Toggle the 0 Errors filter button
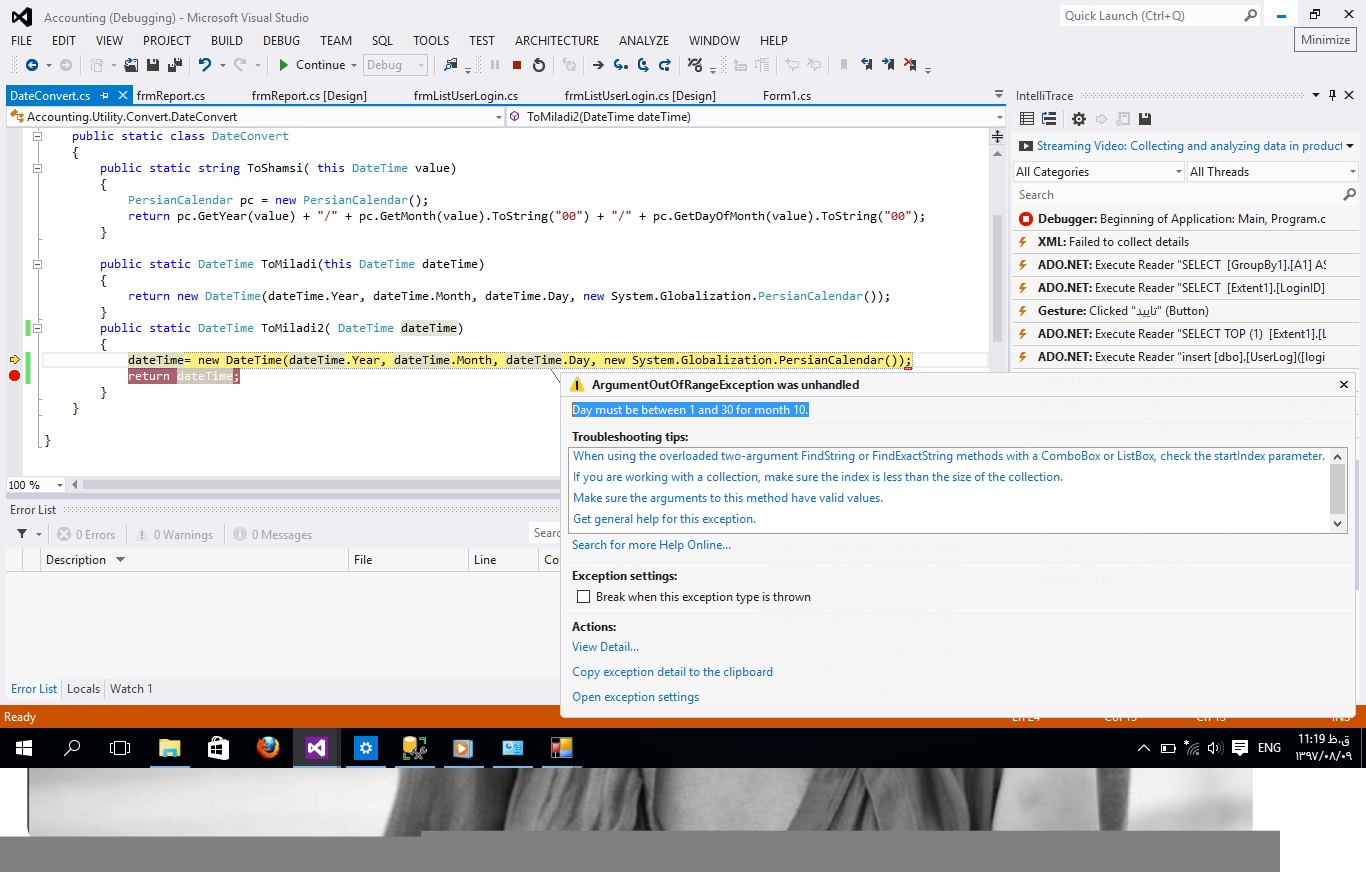The width and height of the screenshot is (1366, 872). (x=86, y=535)
